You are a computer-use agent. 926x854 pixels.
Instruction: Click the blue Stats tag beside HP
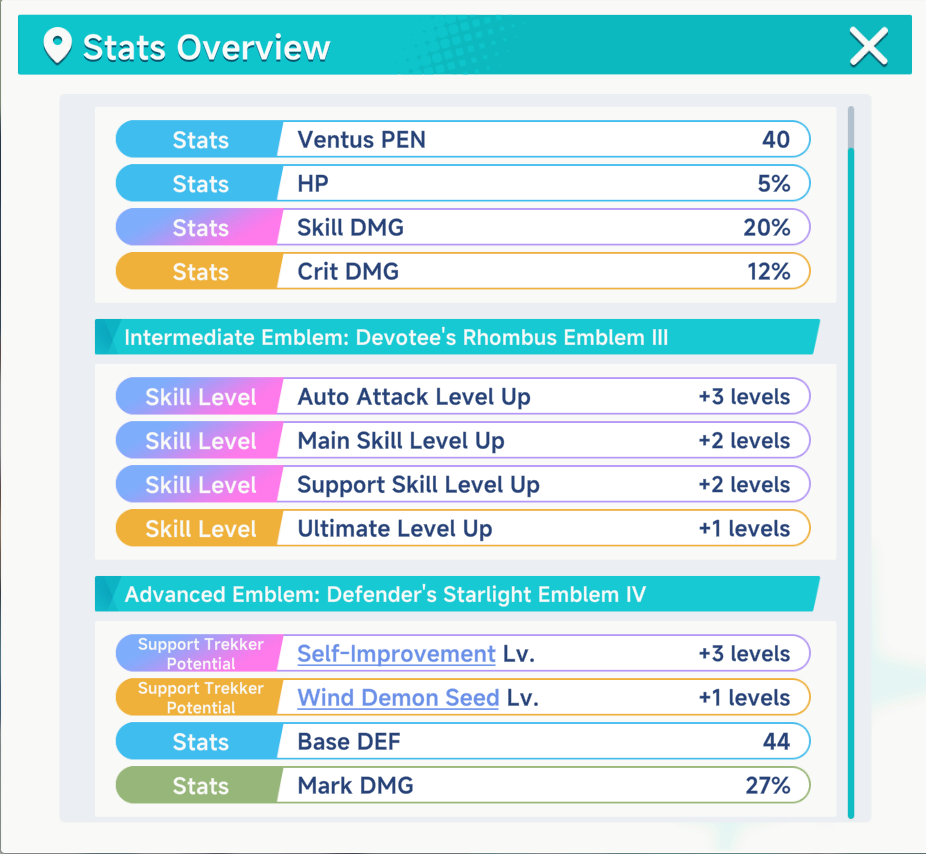[198, 184]
